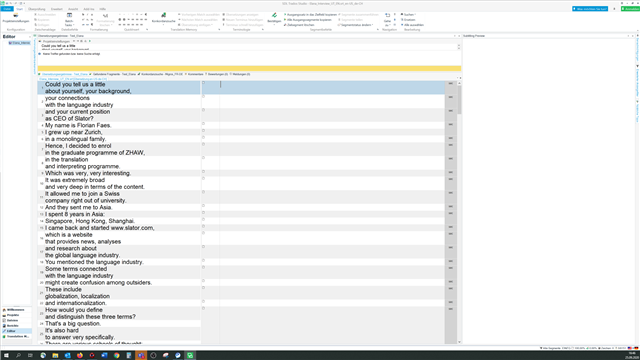Click the Gehe zu navigation icon
Viewport: 640px width, 360px height.
tap(387, 16)
